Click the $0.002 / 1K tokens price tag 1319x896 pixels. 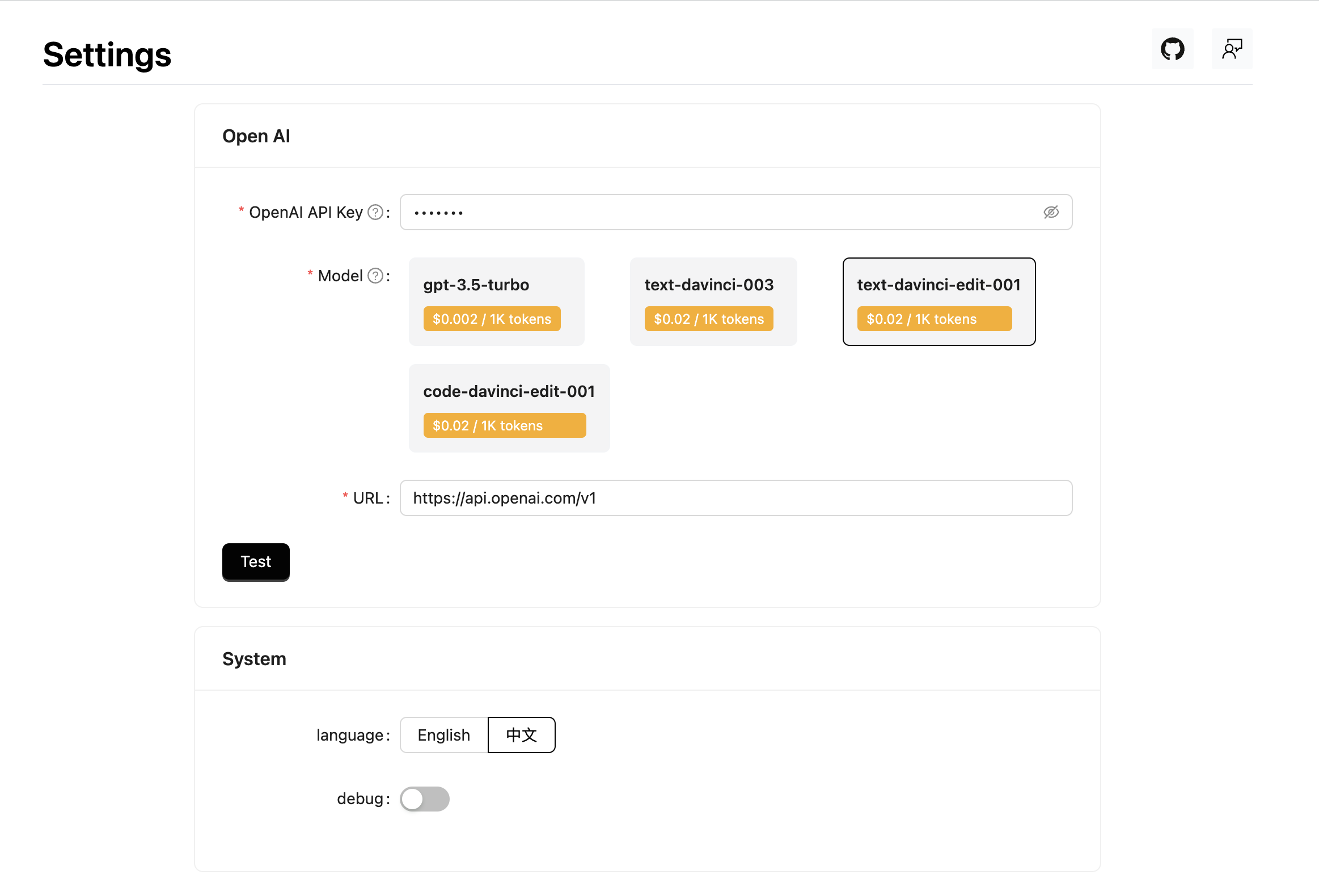pyautogui.click(x=492, y=319)
